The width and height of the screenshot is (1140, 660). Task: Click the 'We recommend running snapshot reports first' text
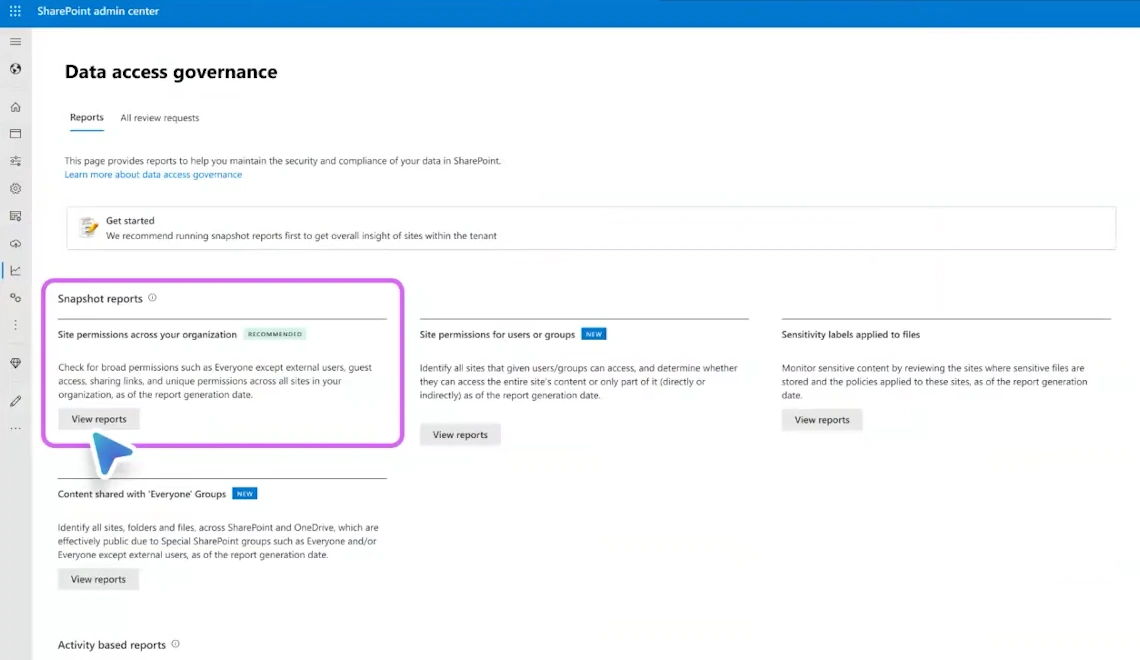(301, 236)
